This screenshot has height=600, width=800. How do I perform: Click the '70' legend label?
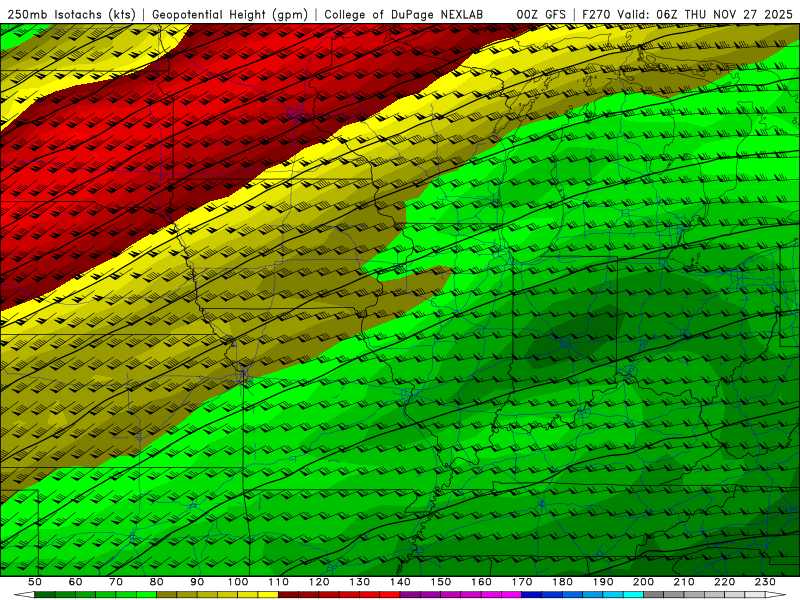(116, 582)
